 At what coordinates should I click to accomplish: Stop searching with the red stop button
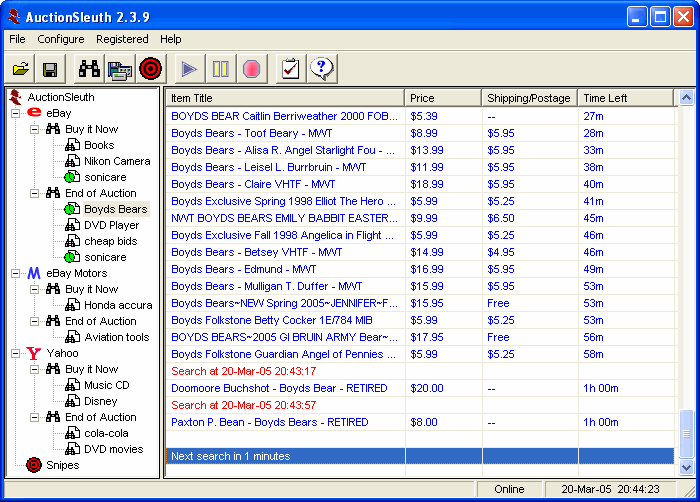coord(251,69)
